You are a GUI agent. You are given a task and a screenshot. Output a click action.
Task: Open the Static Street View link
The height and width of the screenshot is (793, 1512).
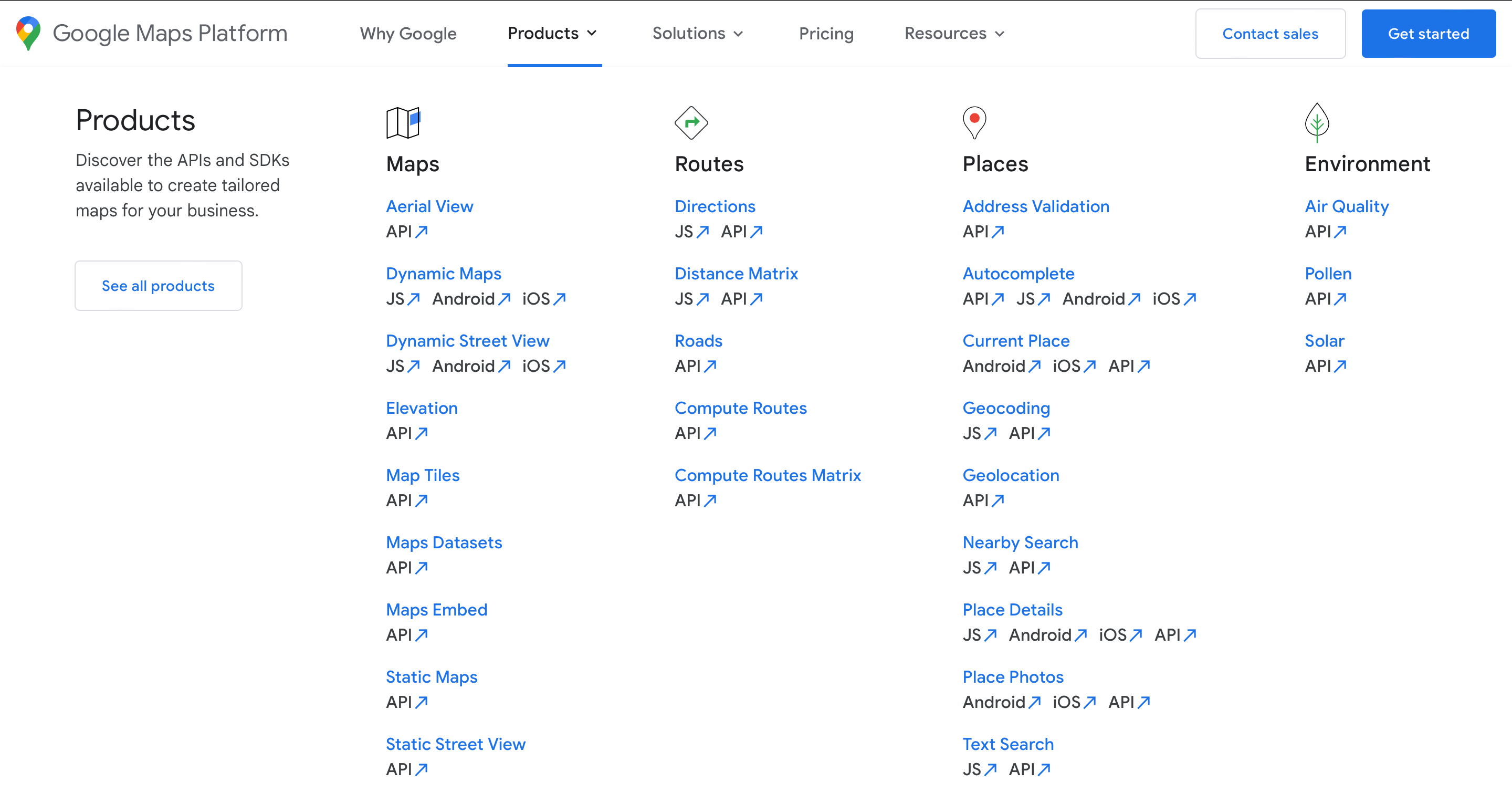[455, 744]
